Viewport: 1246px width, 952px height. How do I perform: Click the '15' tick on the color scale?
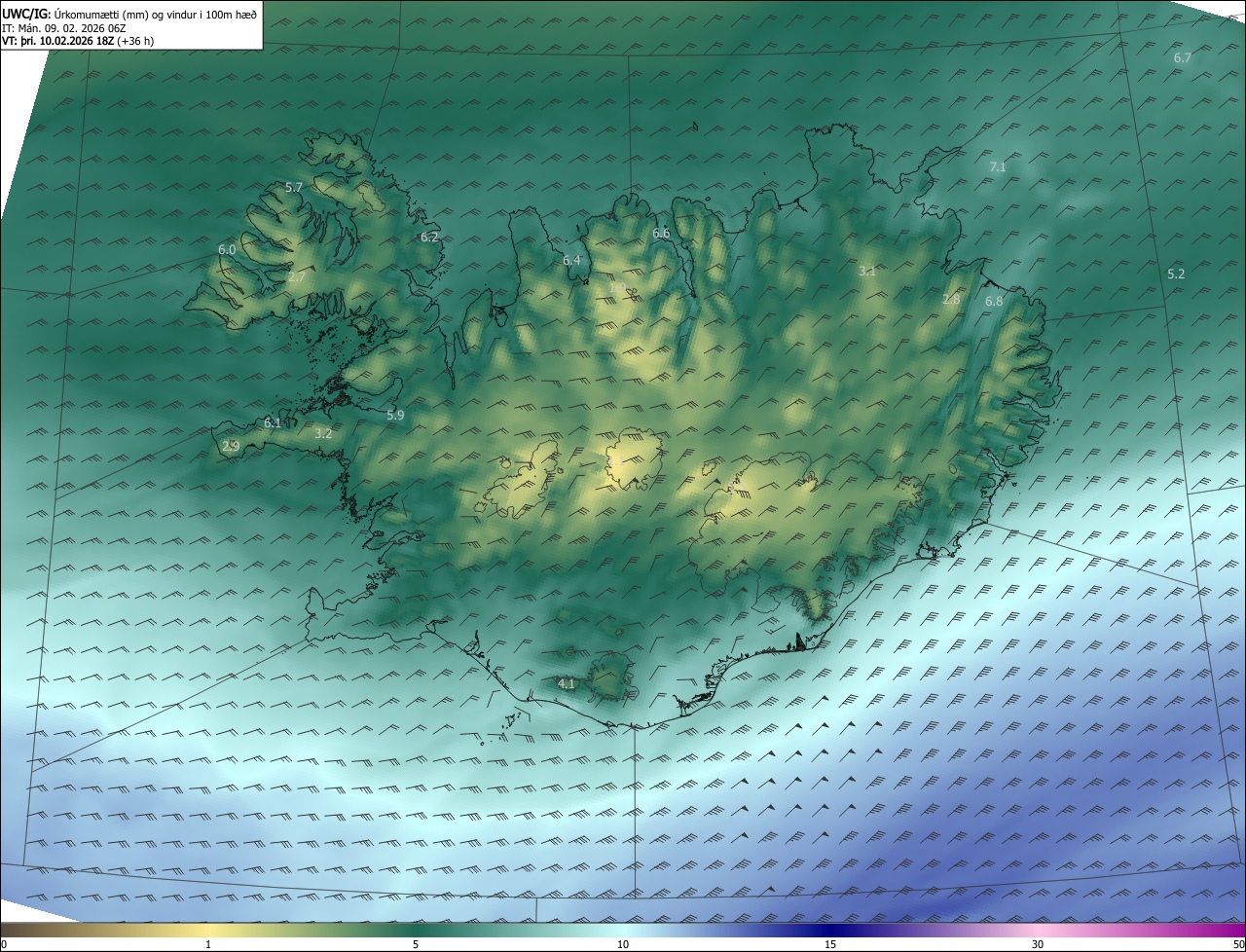click(x=830, y=945)
